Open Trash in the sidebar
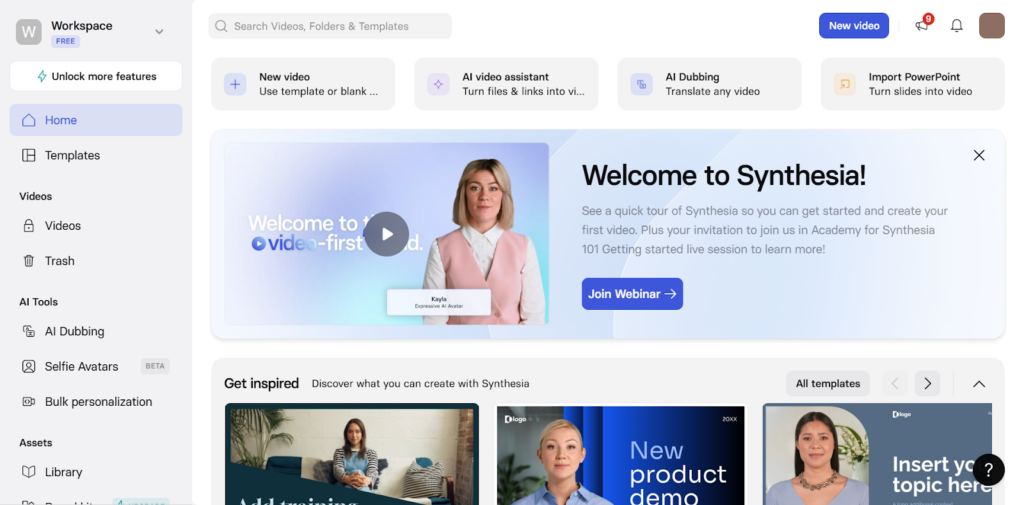The image size is (1024, 505). (x=96, y=261)
